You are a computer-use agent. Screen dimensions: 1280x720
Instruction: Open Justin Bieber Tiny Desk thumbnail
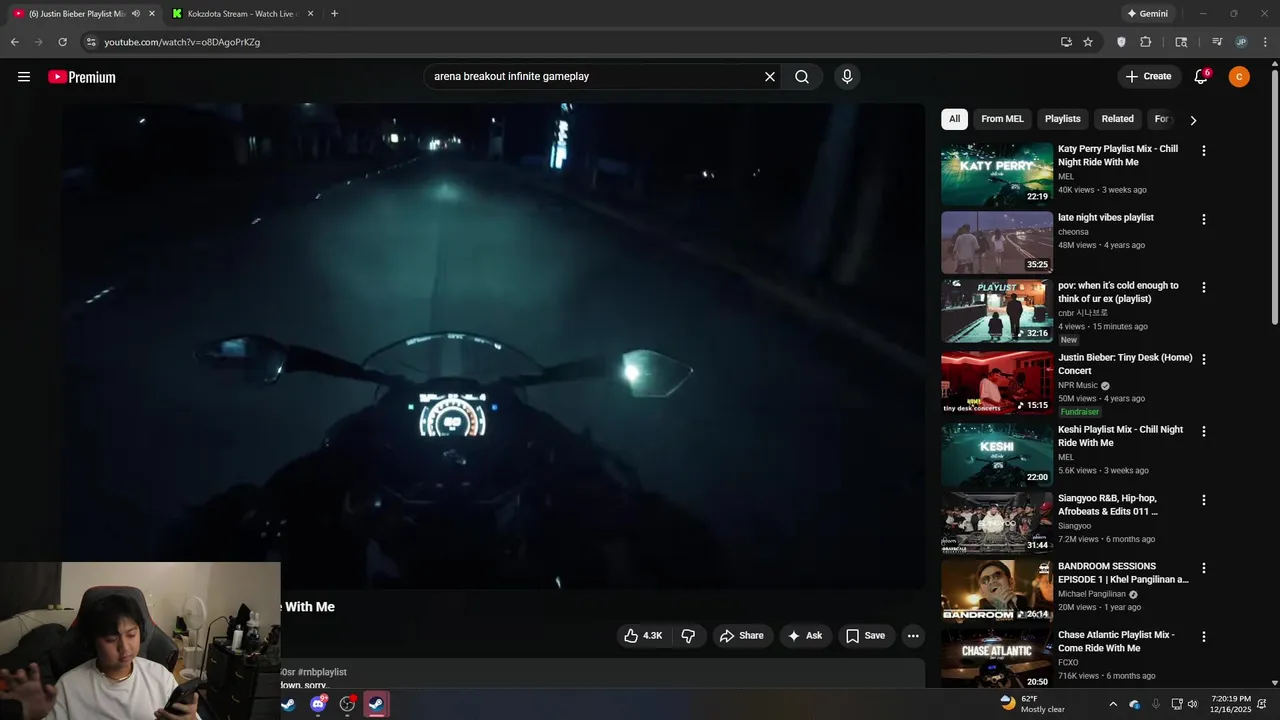point(997,383)
